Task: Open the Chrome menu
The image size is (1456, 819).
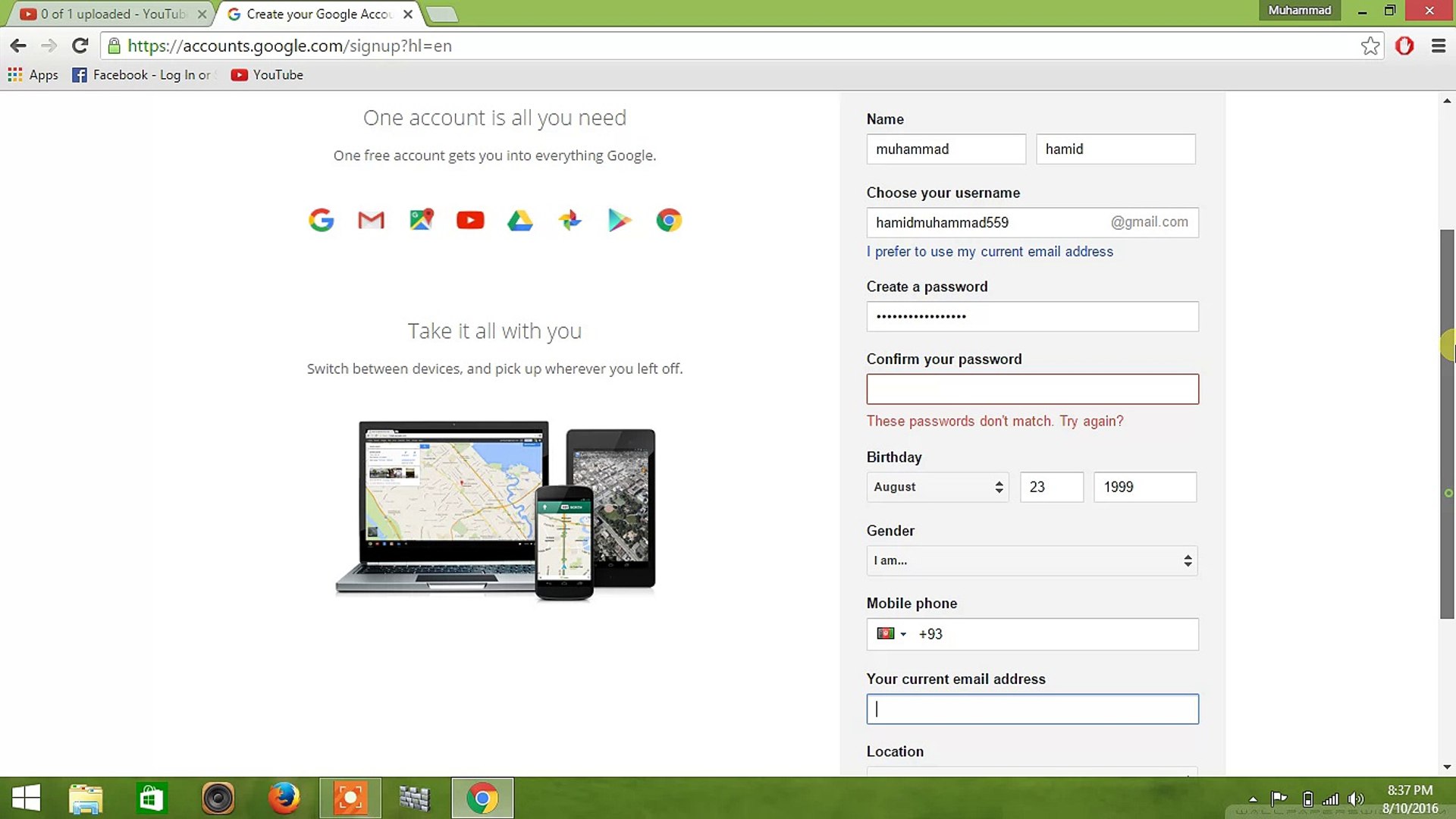Action: tap(1439, 45)
